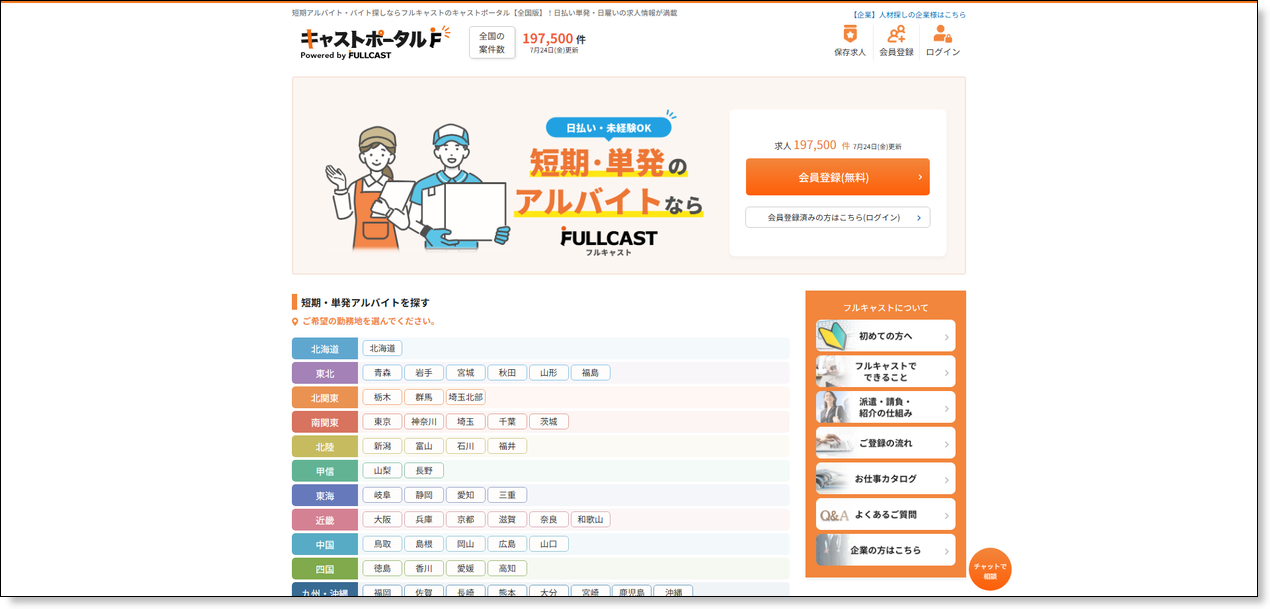
Task: Open よくあるご質問 Q&A item
Action: 885,515
